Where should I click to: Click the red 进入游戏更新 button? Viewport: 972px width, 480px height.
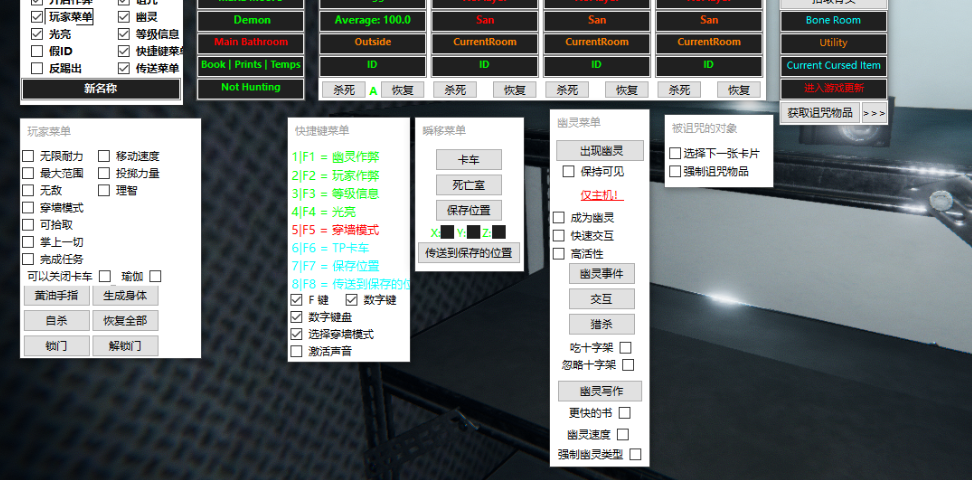tap(833, 88)
